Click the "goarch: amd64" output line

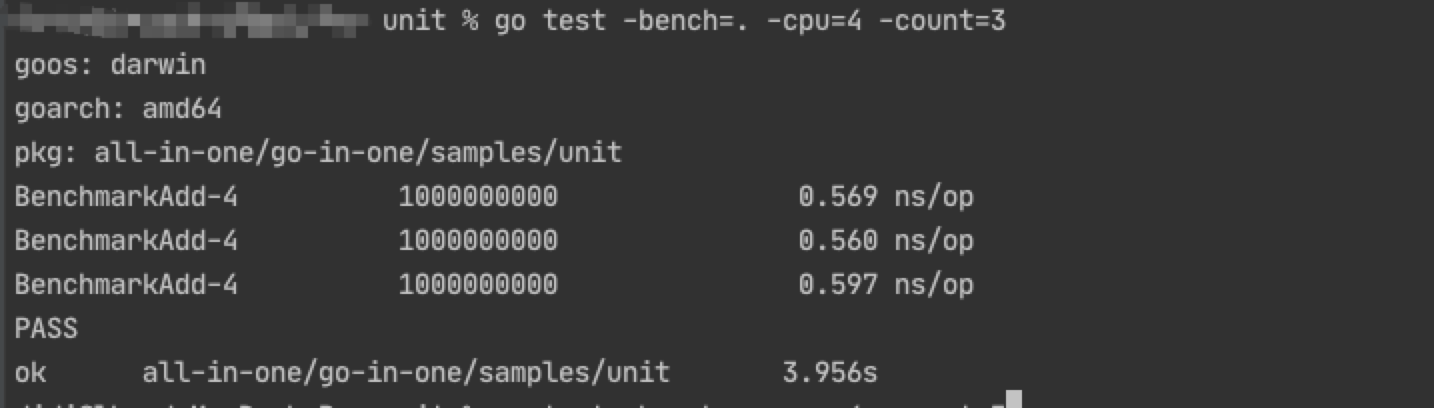[x=118, y=109]
